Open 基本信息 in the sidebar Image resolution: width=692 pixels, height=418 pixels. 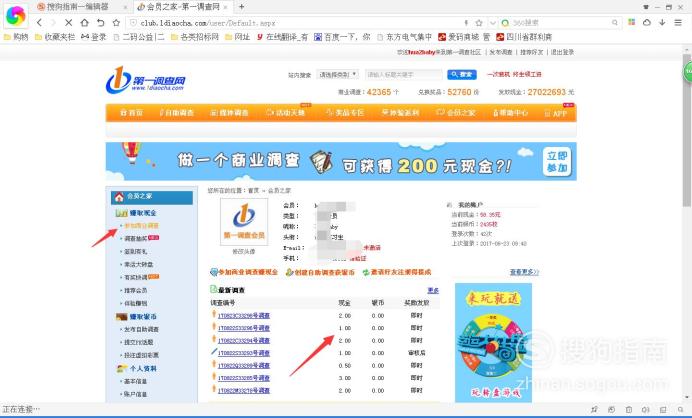135,381
